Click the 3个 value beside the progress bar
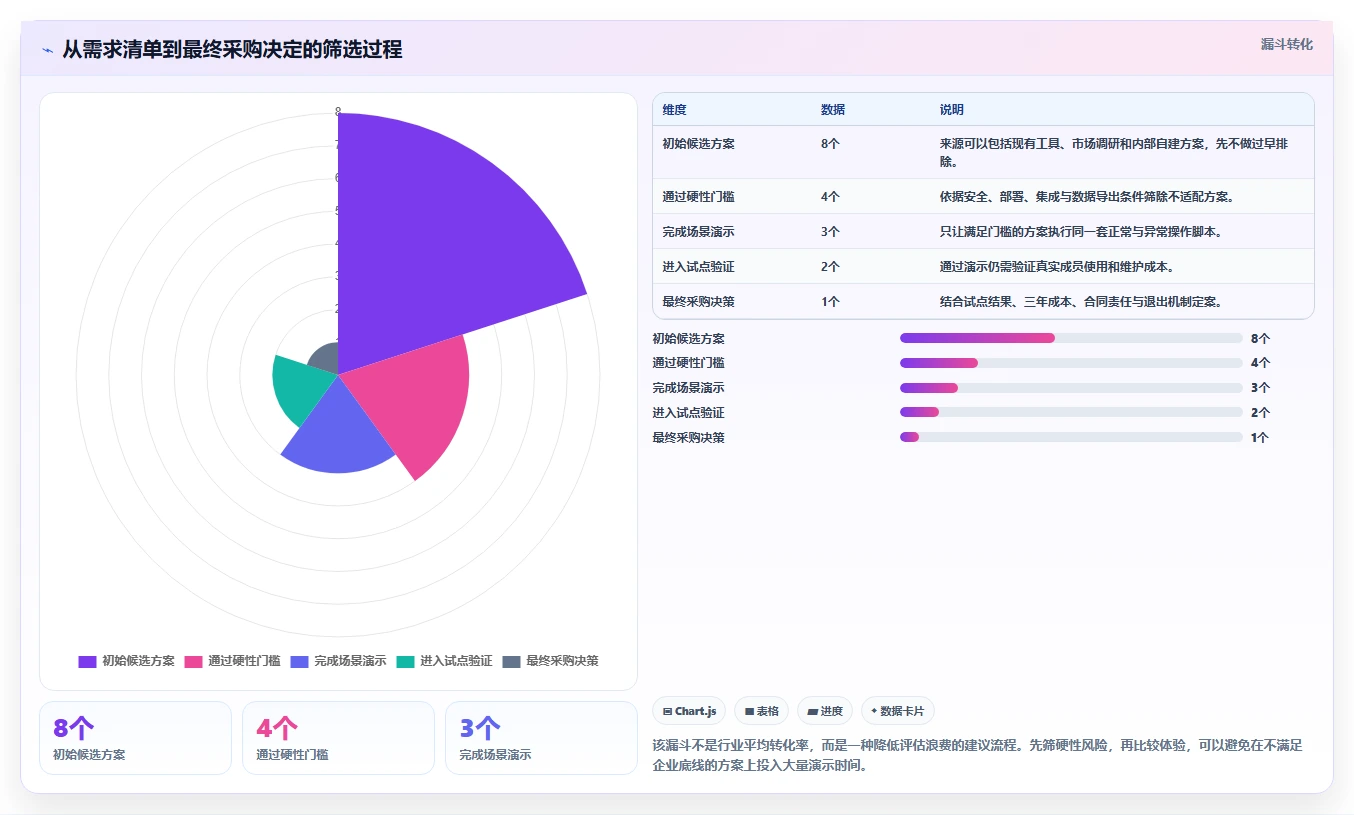 click(x=1260, y=388)
